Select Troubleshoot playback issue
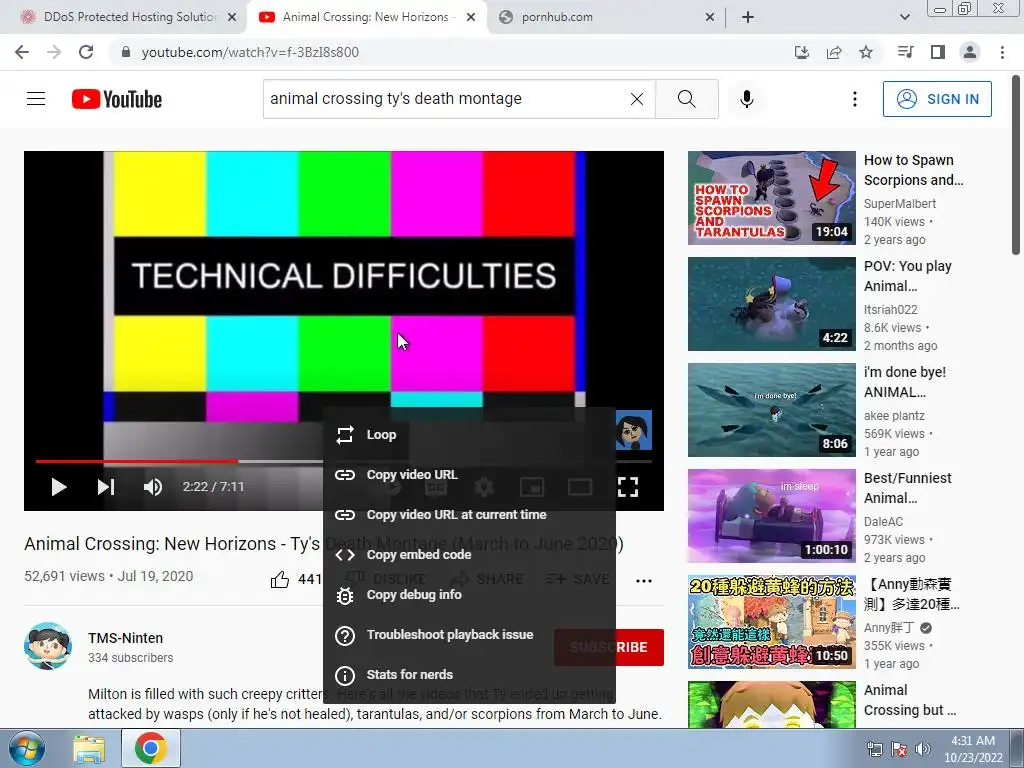This screenshot has height=768, width=1024. coord(469,635)
